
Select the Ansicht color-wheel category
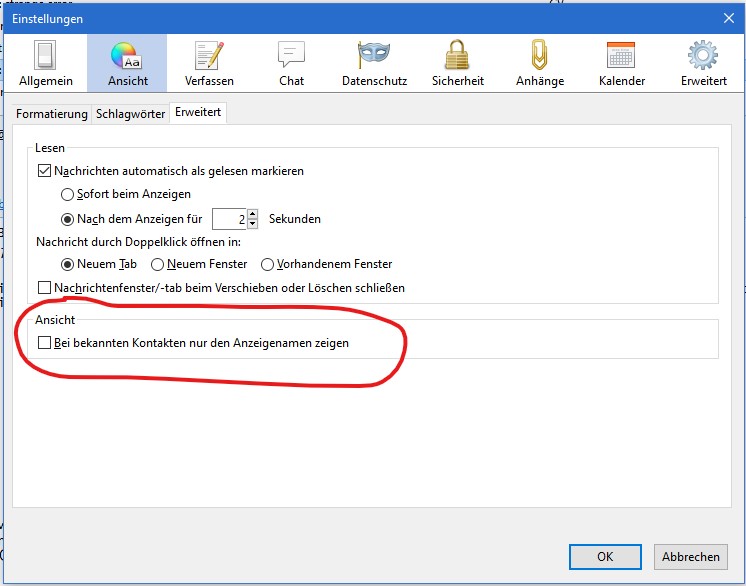click(127, 63)
